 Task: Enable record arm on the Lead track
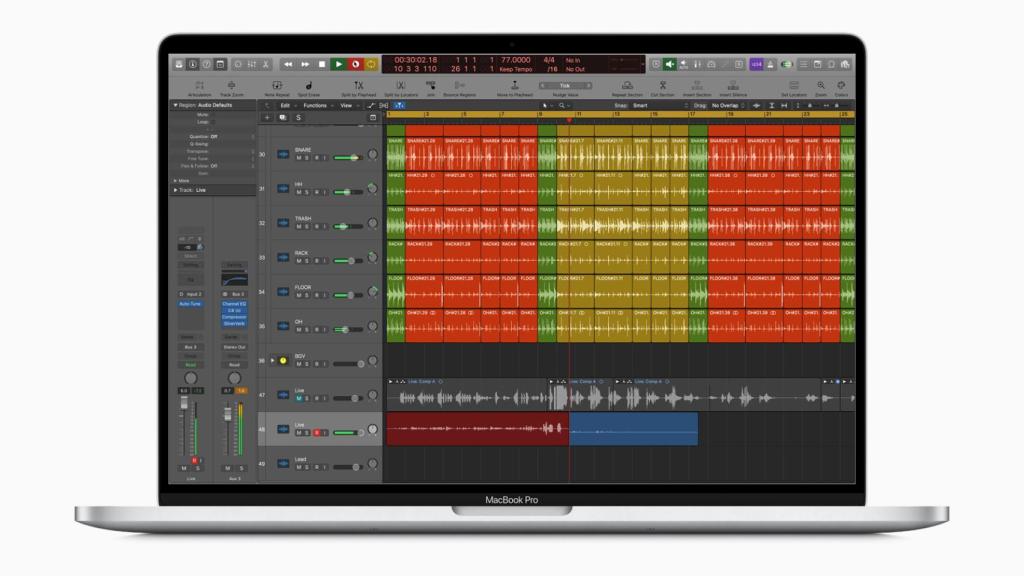point(317,466)
